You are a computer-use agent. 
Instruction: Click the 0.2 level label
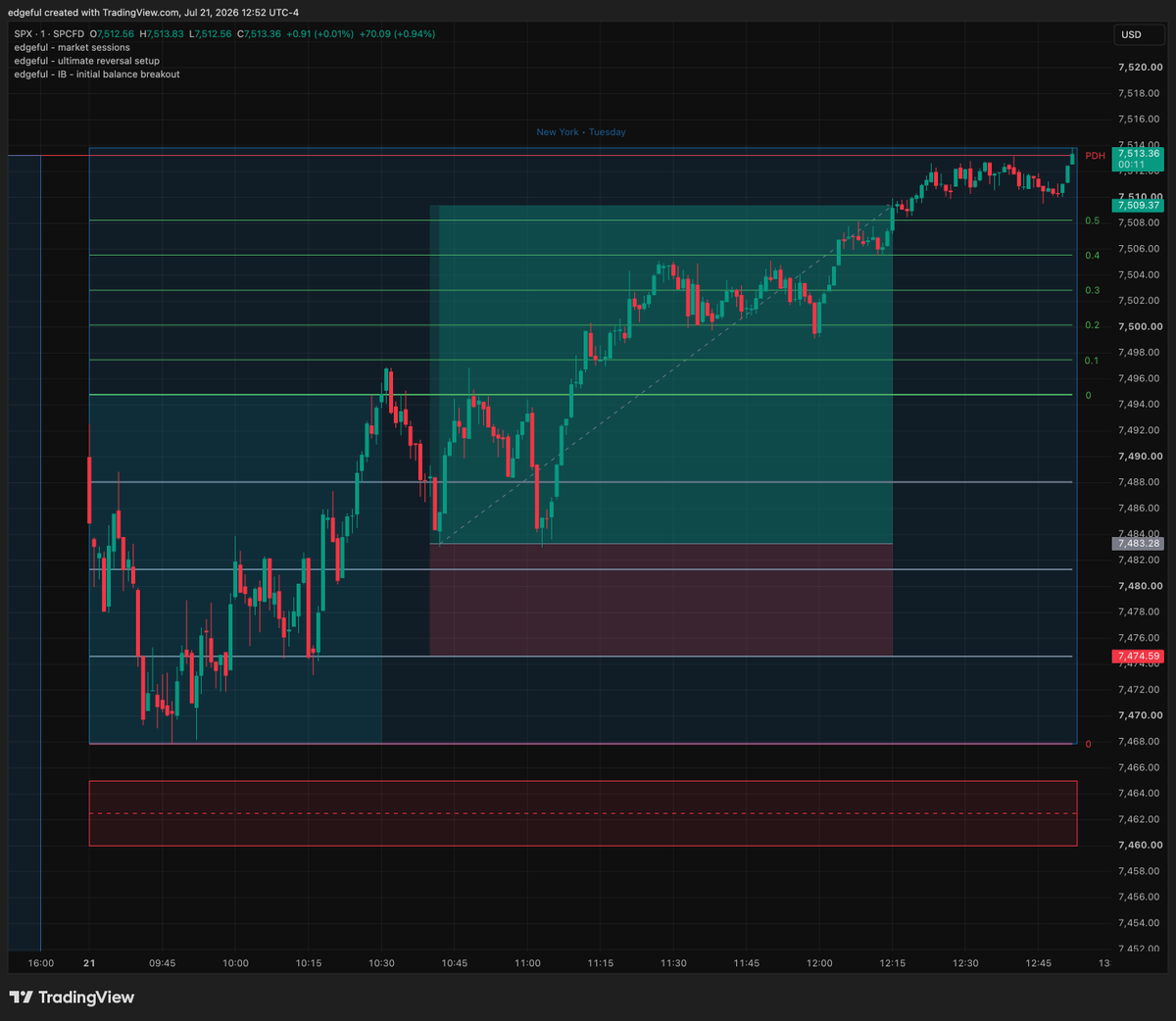coord(1092,325)
